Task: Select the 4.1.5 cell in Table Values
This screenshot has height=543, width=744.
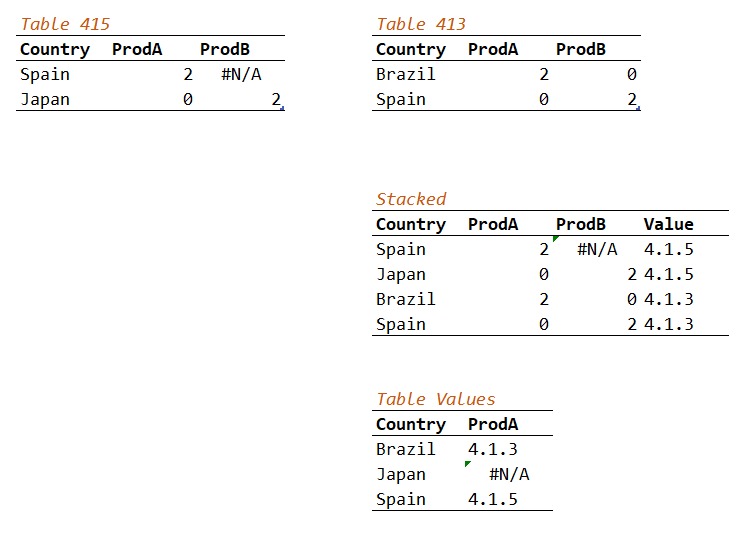Action: pyautogui.click(x=493, y=499)
